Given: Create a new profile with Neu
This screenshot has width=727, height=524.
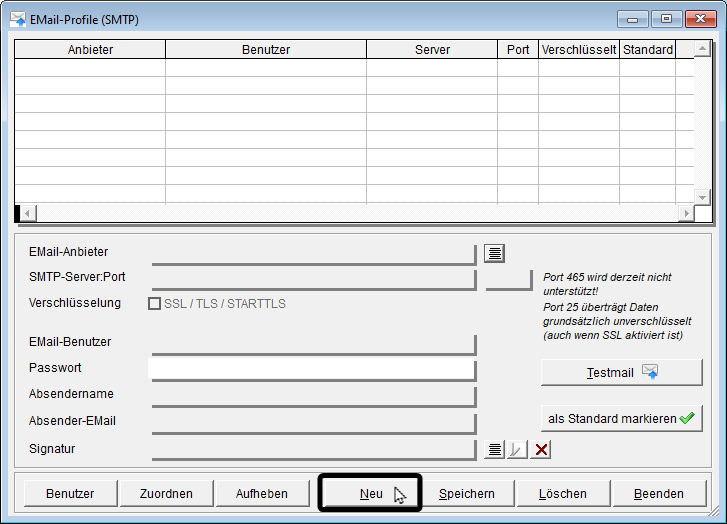Looking at the screenshot, I should pyautogui.click(x=370, y=493).
